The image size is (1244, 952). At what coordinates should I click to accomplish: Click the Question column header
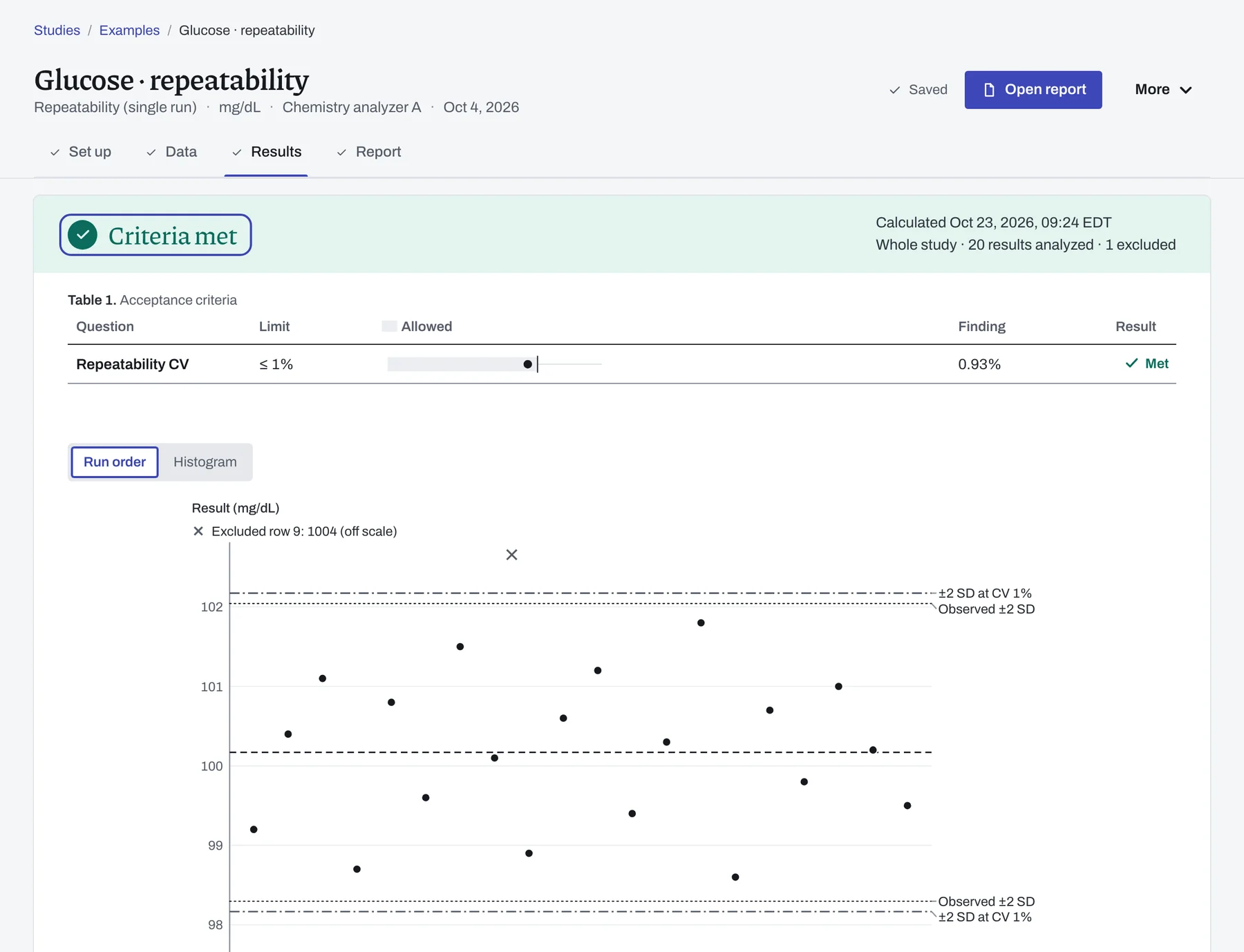(105, 326)
